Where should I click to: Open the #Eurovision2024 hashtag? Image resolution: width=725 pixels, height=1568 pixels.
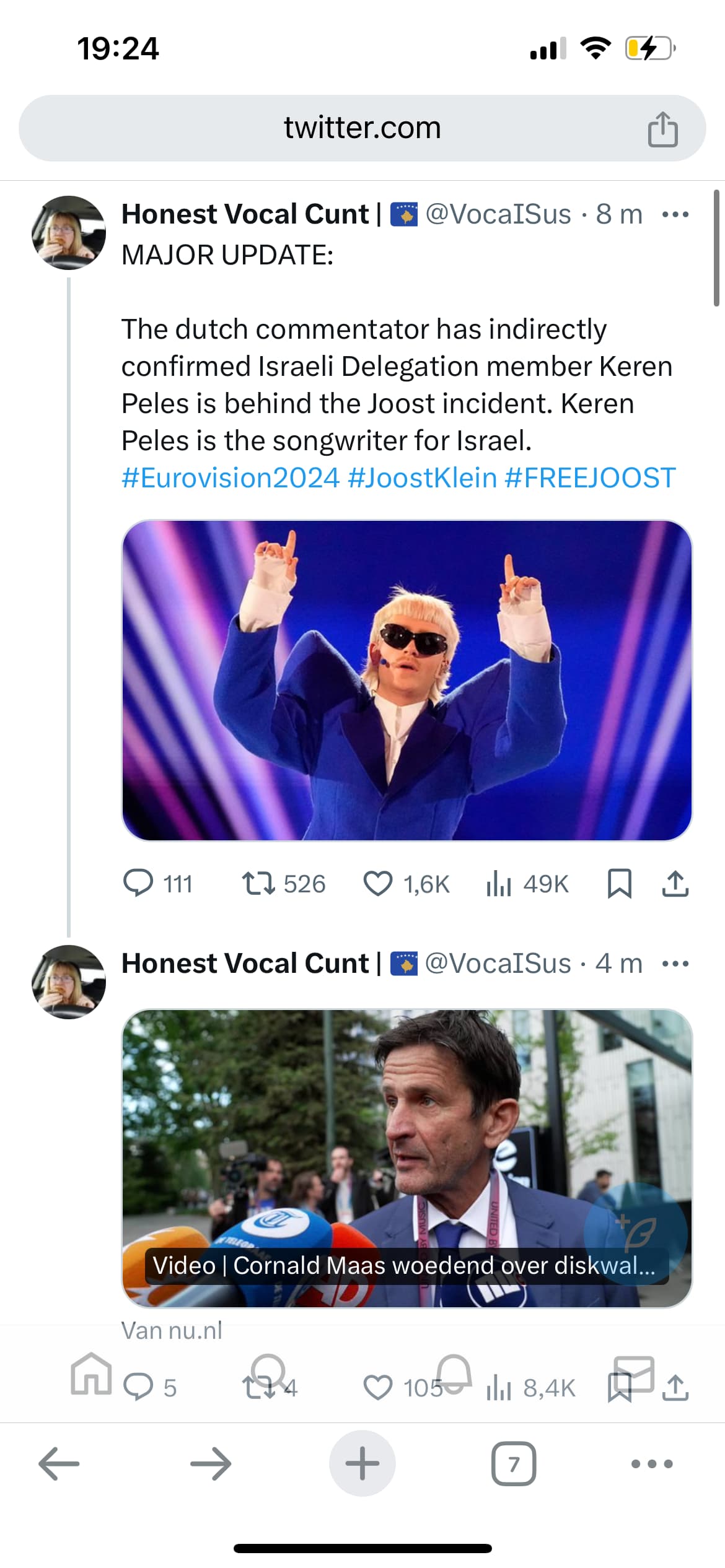[231, 478]
